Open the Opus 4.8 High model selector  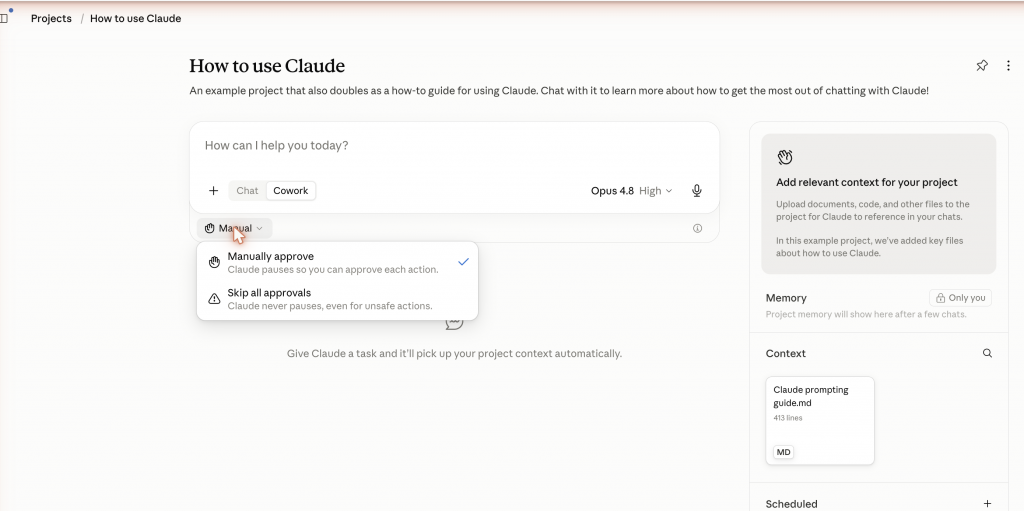[x=632, y=191]
